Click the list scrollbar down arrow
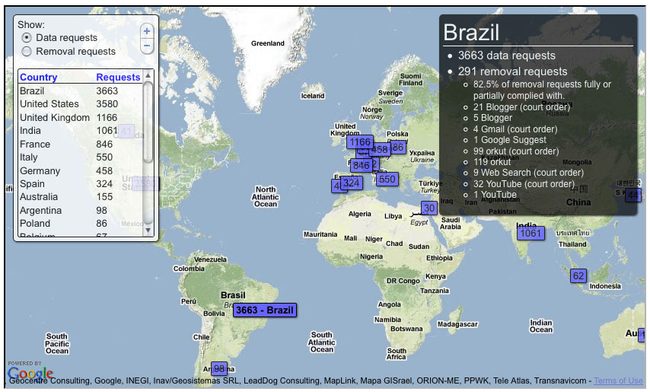Viewport: 650px width, 392px height. (148, 230)
